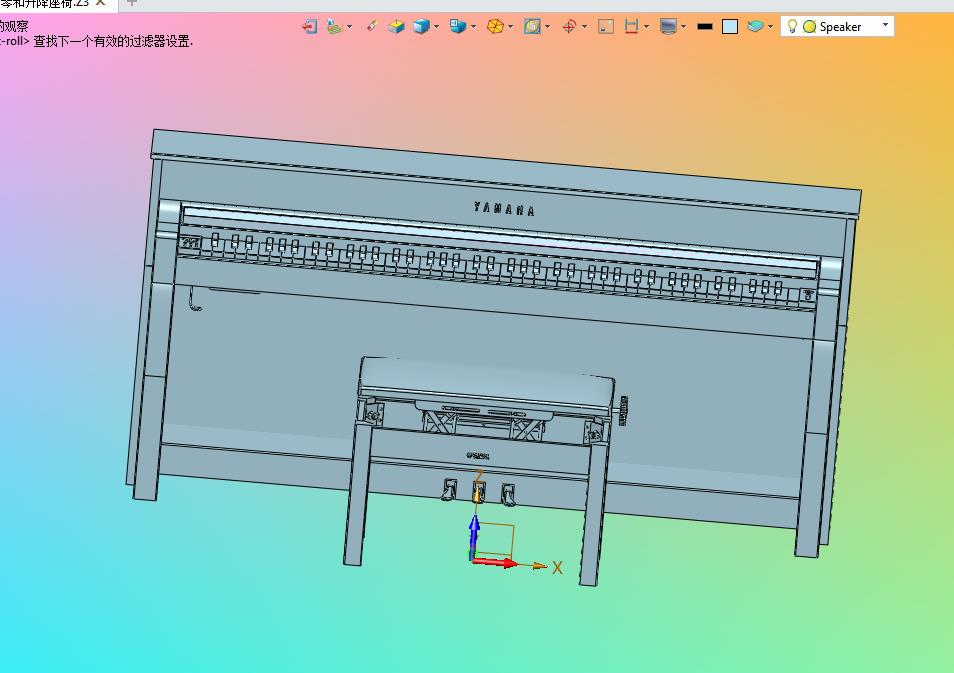Screen dimensions: 954x673
Task: Click the black color swatch
Action: (x=705, y=26)
